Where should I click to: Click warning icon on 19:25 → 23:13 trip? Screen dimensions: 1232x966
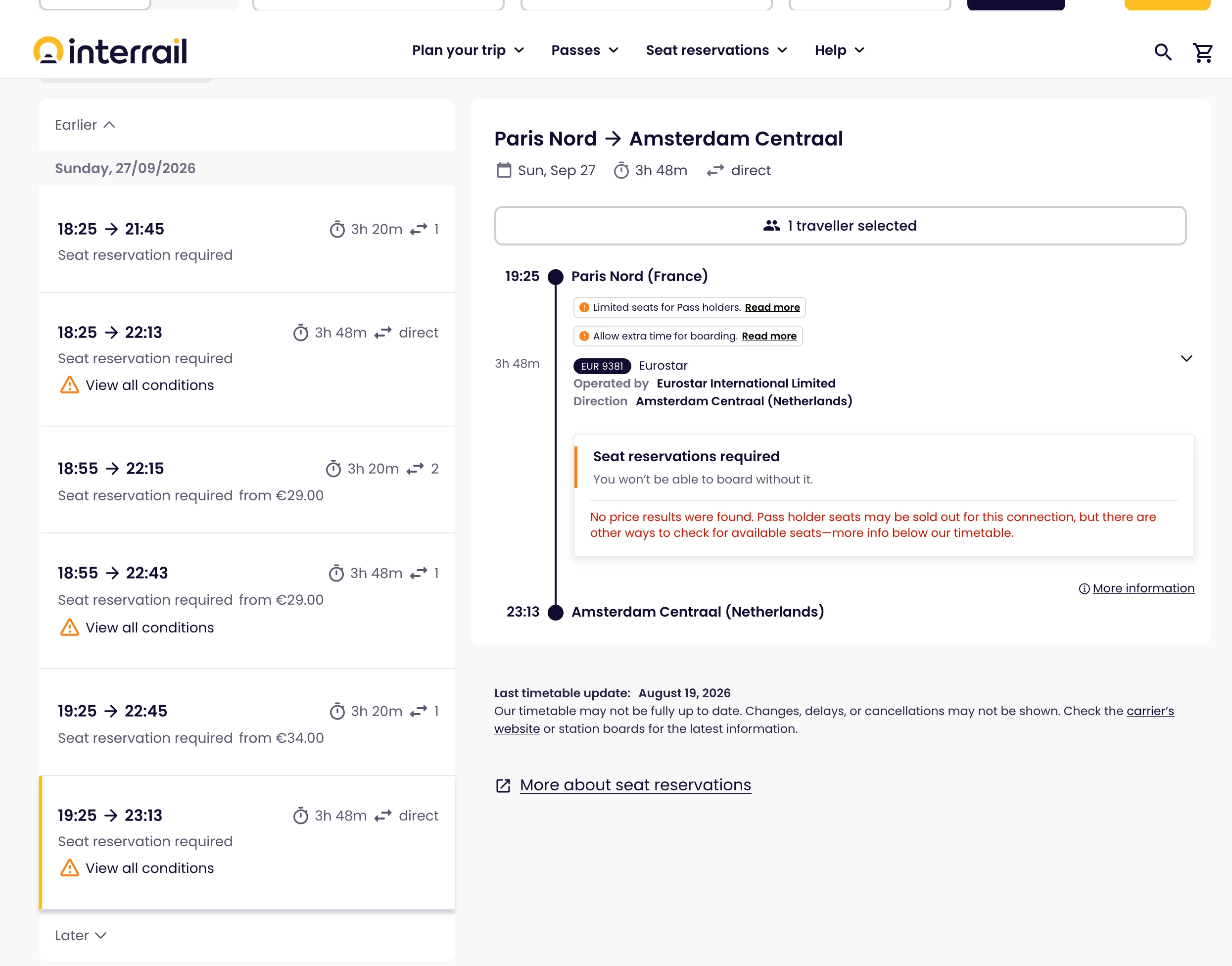pyautogui.click(x=70, y=868)
